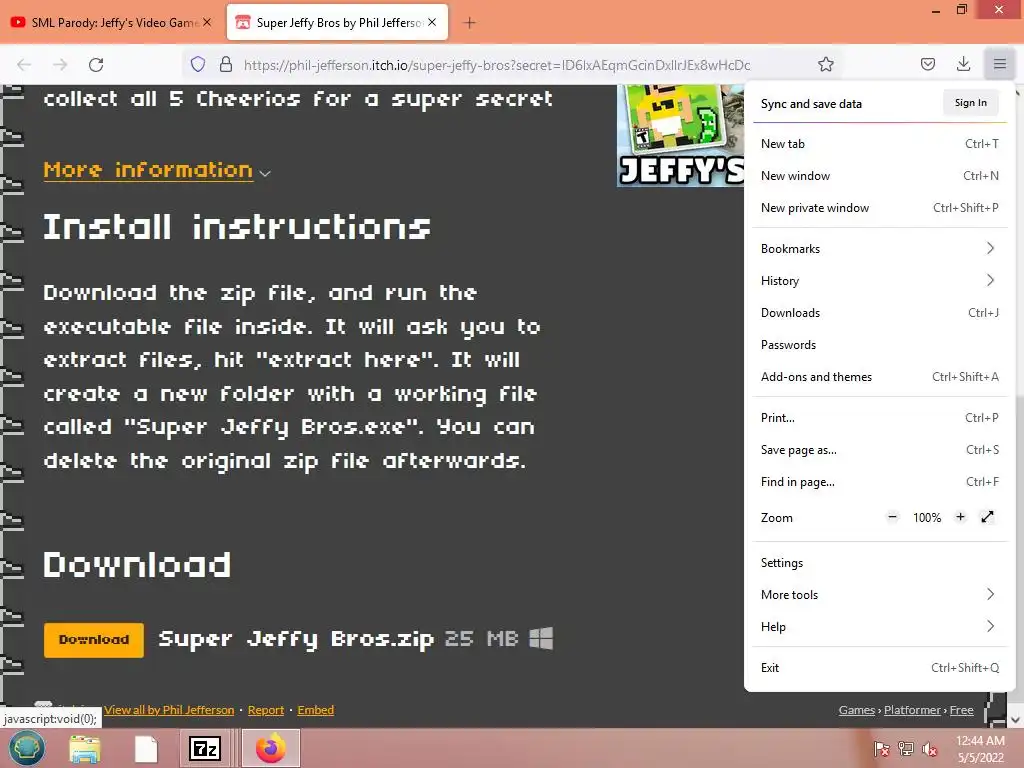Open Settings from the menu
This screenshot has width=1024, height=768.
[x=878, y=562]
